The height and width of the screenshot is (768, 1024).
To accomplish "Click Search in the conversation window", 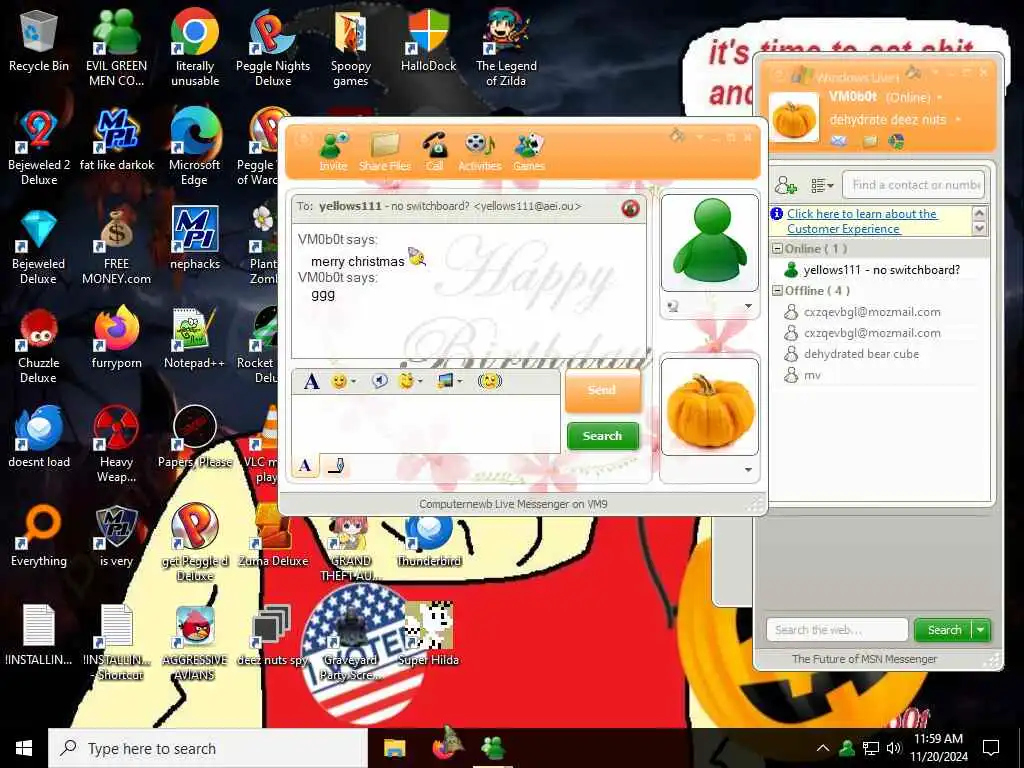I will pos(602,436).
